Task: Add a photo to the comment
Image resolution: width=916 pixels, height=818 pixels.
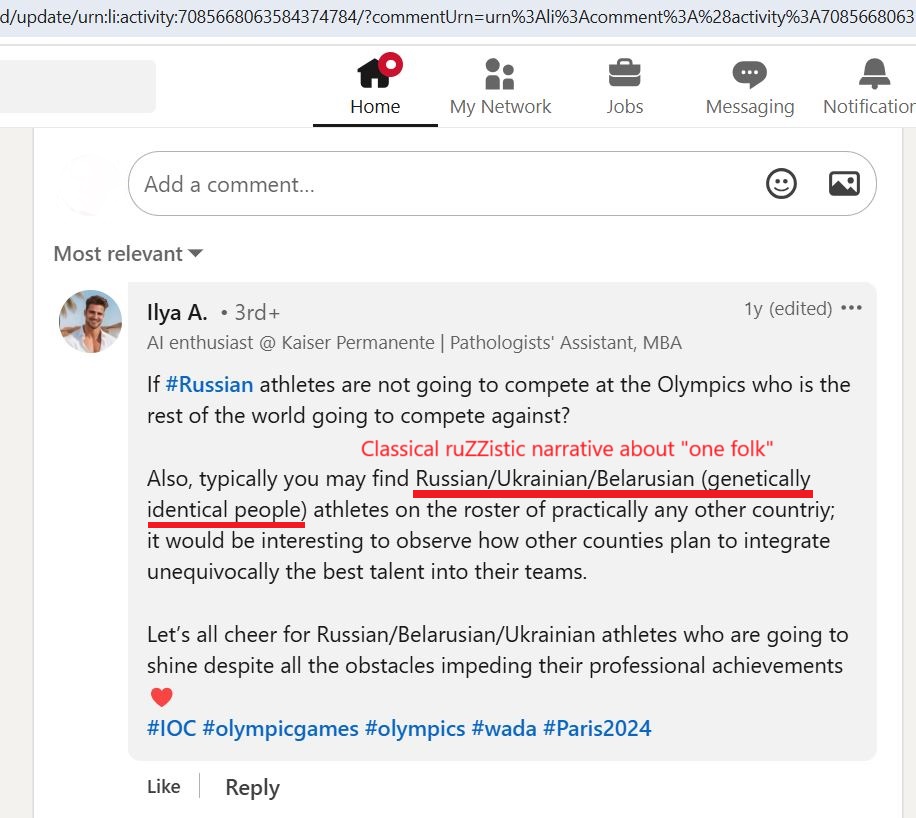Action: [844, 183]
